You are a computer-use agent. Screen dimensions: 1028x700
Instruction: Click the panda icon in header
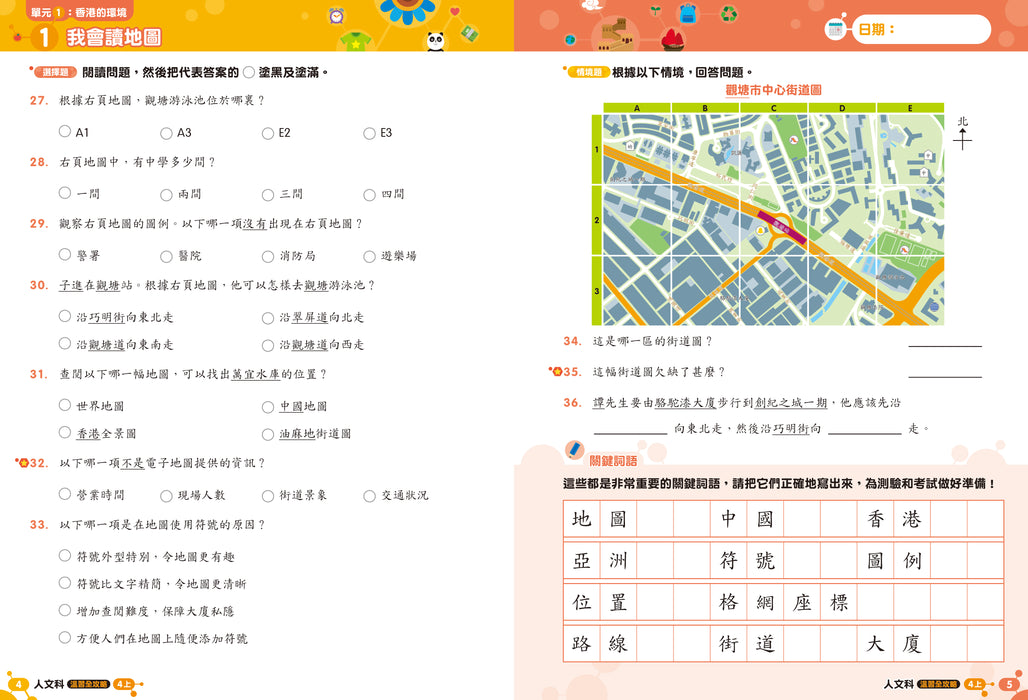(x=435, y=41)
